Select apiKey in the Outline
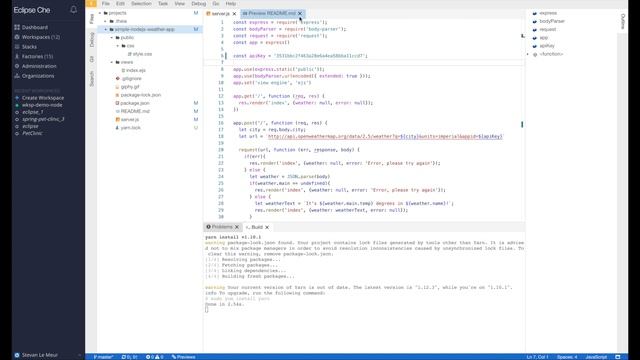 click(547, 46)
